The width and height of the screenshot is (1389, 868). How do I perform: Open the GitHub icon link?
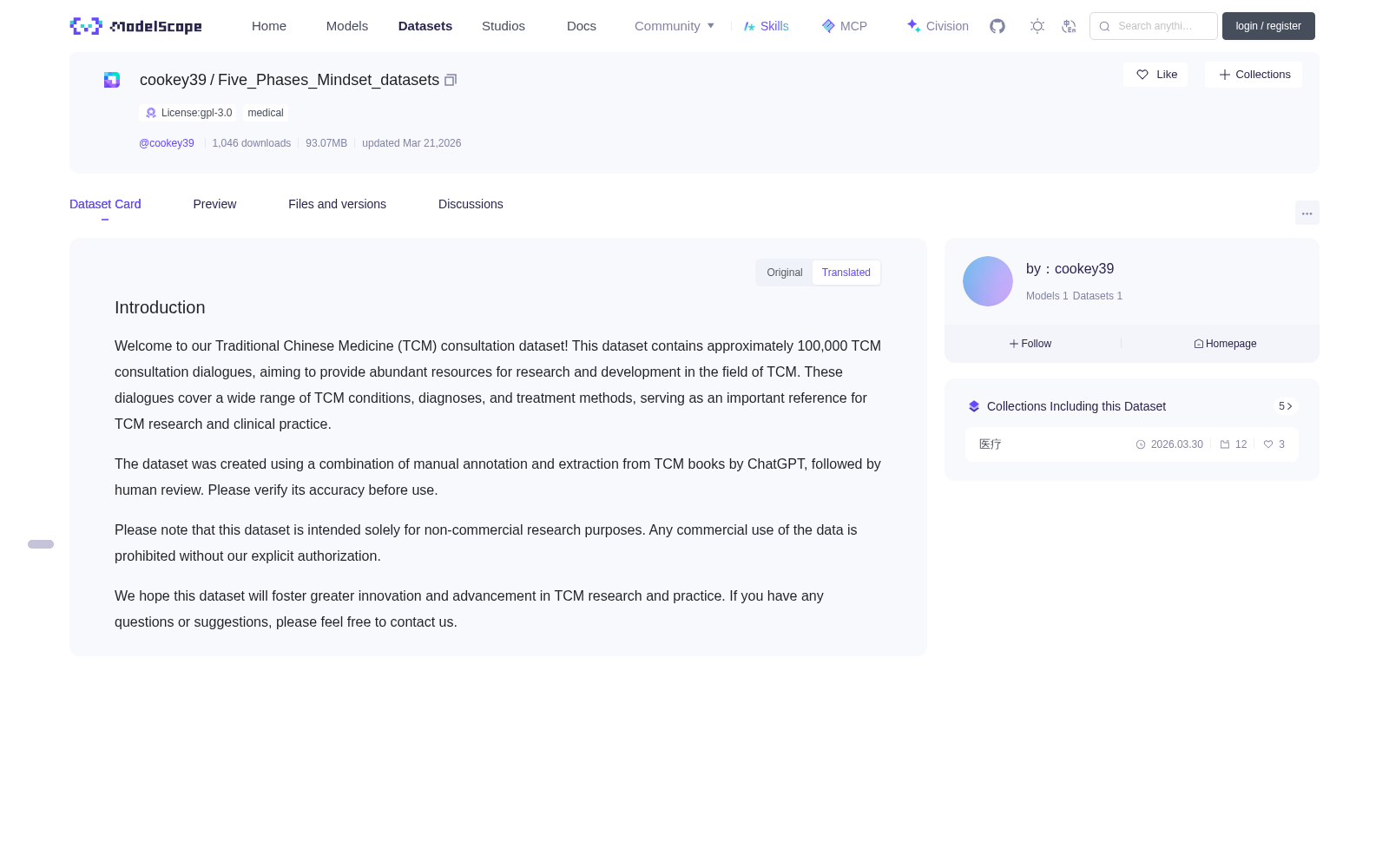(x=997, y=26)
